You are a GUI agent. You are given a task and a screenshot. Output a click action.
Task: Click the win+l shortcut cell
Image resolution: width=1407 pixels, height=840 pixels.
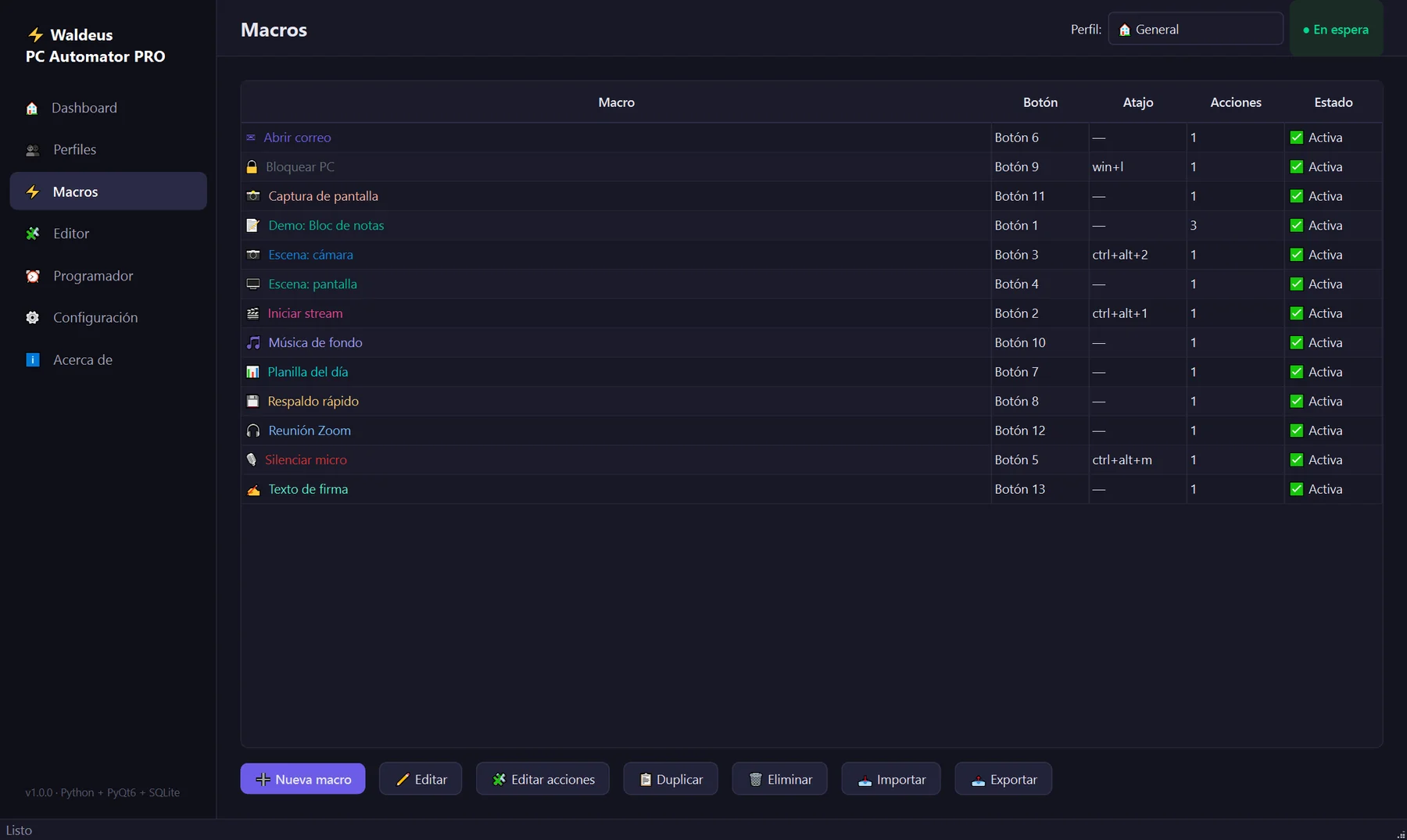1137,167
